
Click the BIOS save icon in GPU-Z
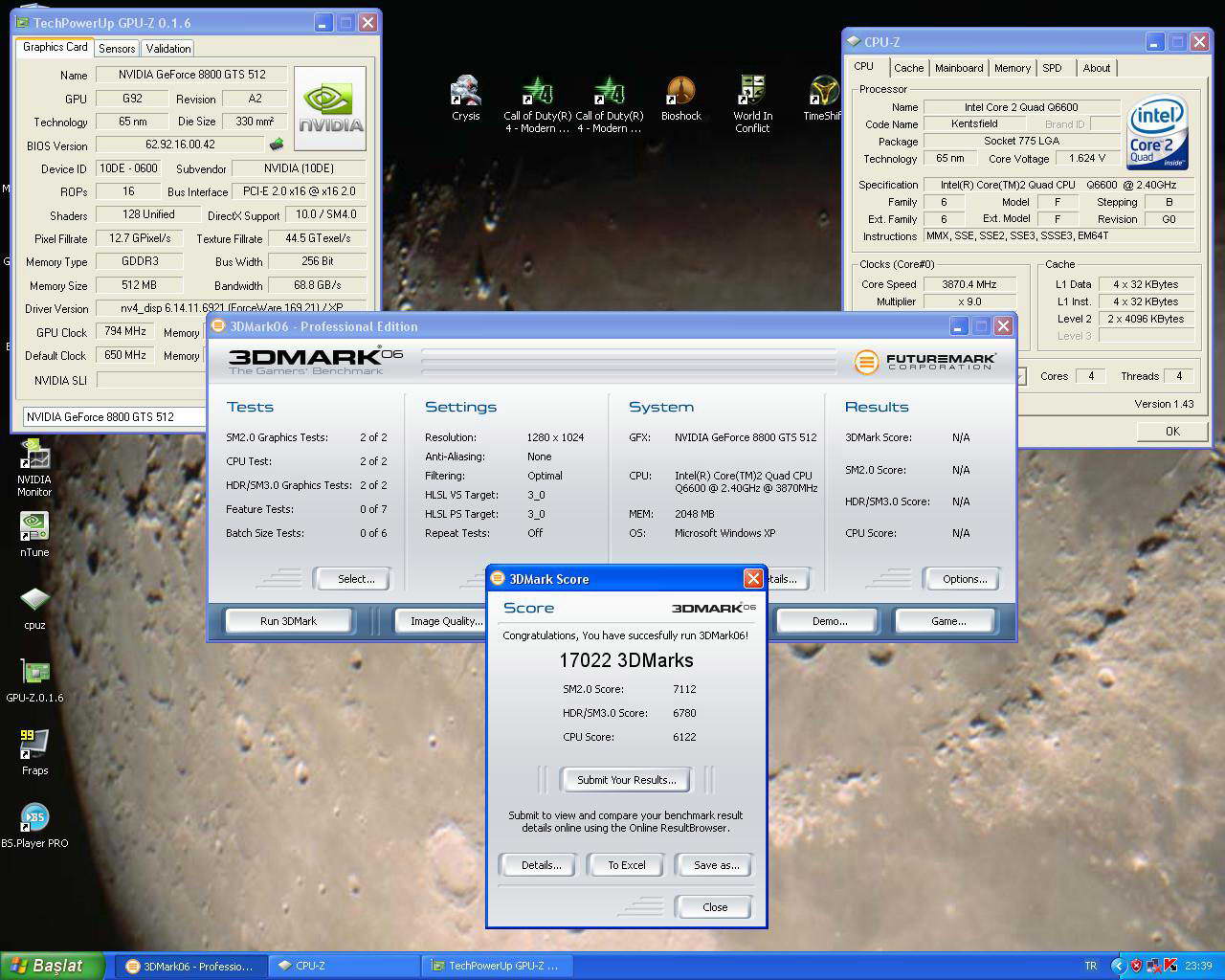click(277, 145)
